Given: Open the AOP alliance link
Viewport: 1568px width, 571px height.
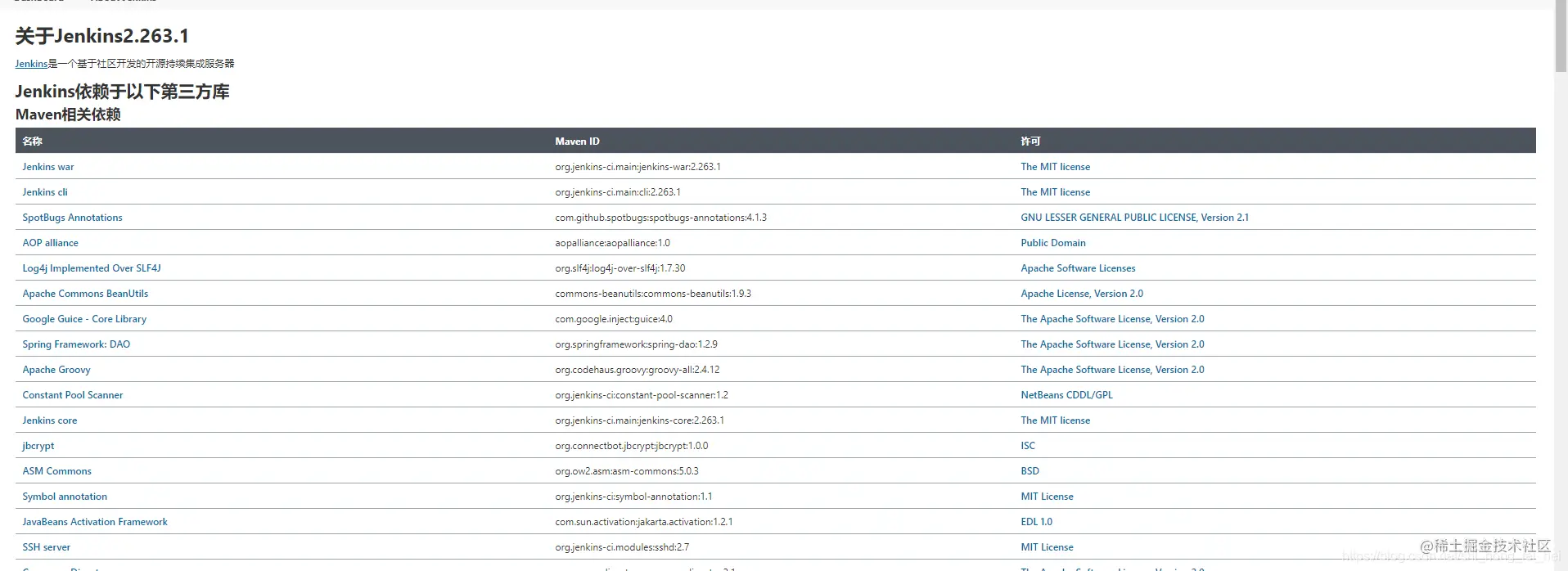Looking at the screenshot, I should click(x=51, y=243).
